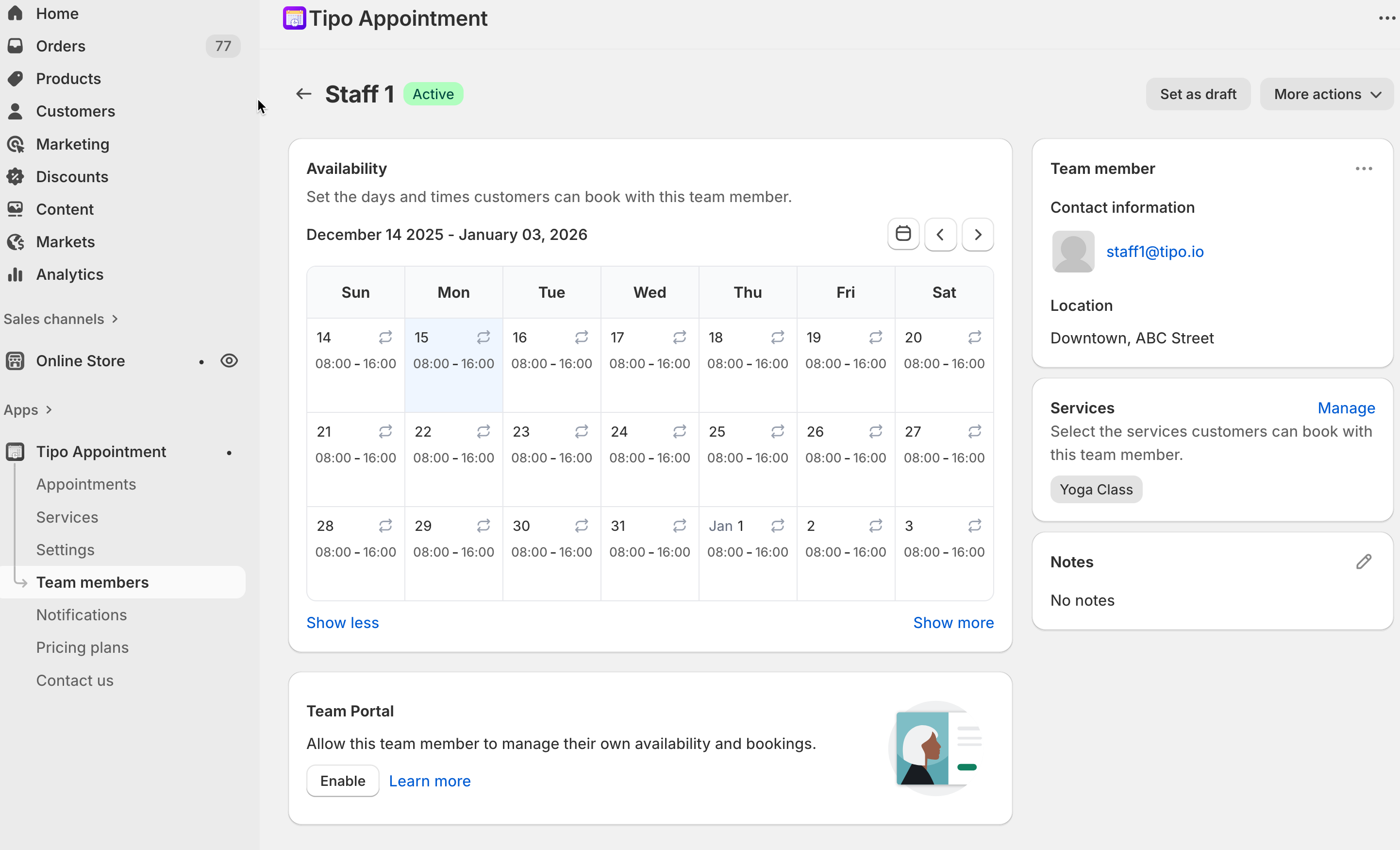Viewport: 1400px width, 850px height.
Task: Expand the Apps section chevron
Action: click(49, 409)
